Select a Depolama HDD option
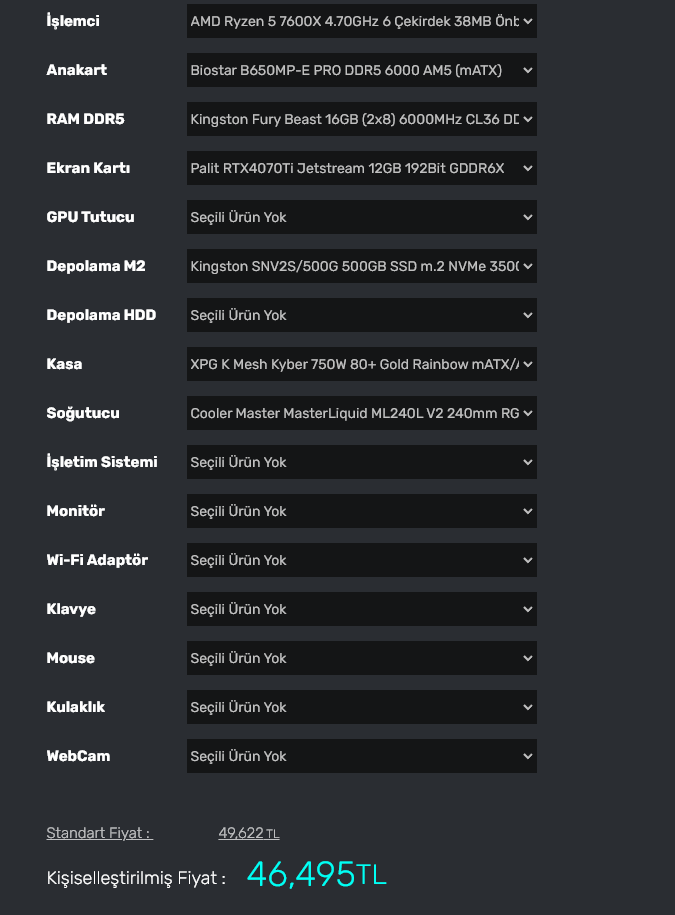This screenshot has height=915, width=675. (x=361, y=315)
